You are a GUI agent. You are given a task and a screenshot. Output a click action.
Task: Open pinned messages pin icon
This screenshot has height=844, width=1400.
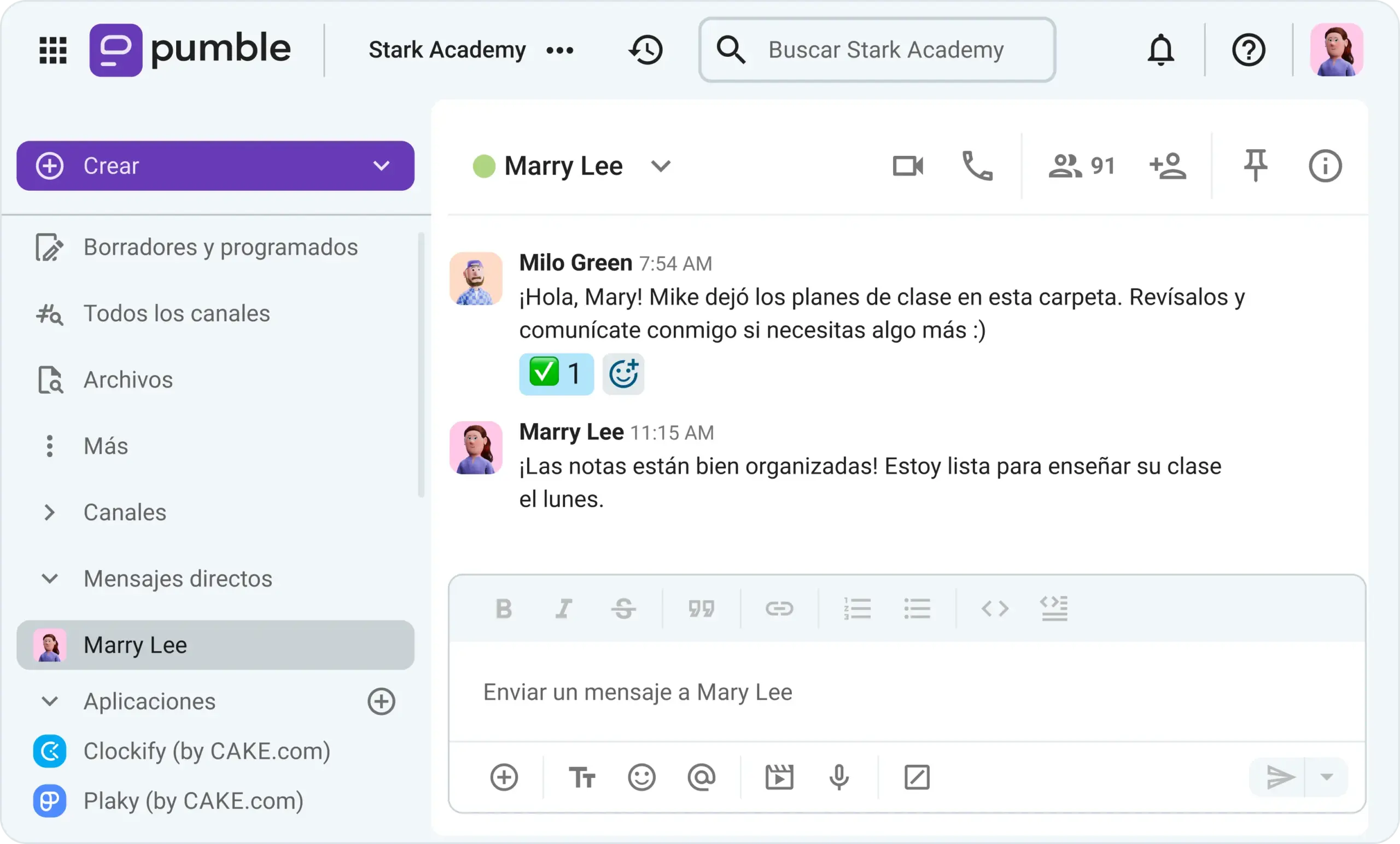(1255, 165)
